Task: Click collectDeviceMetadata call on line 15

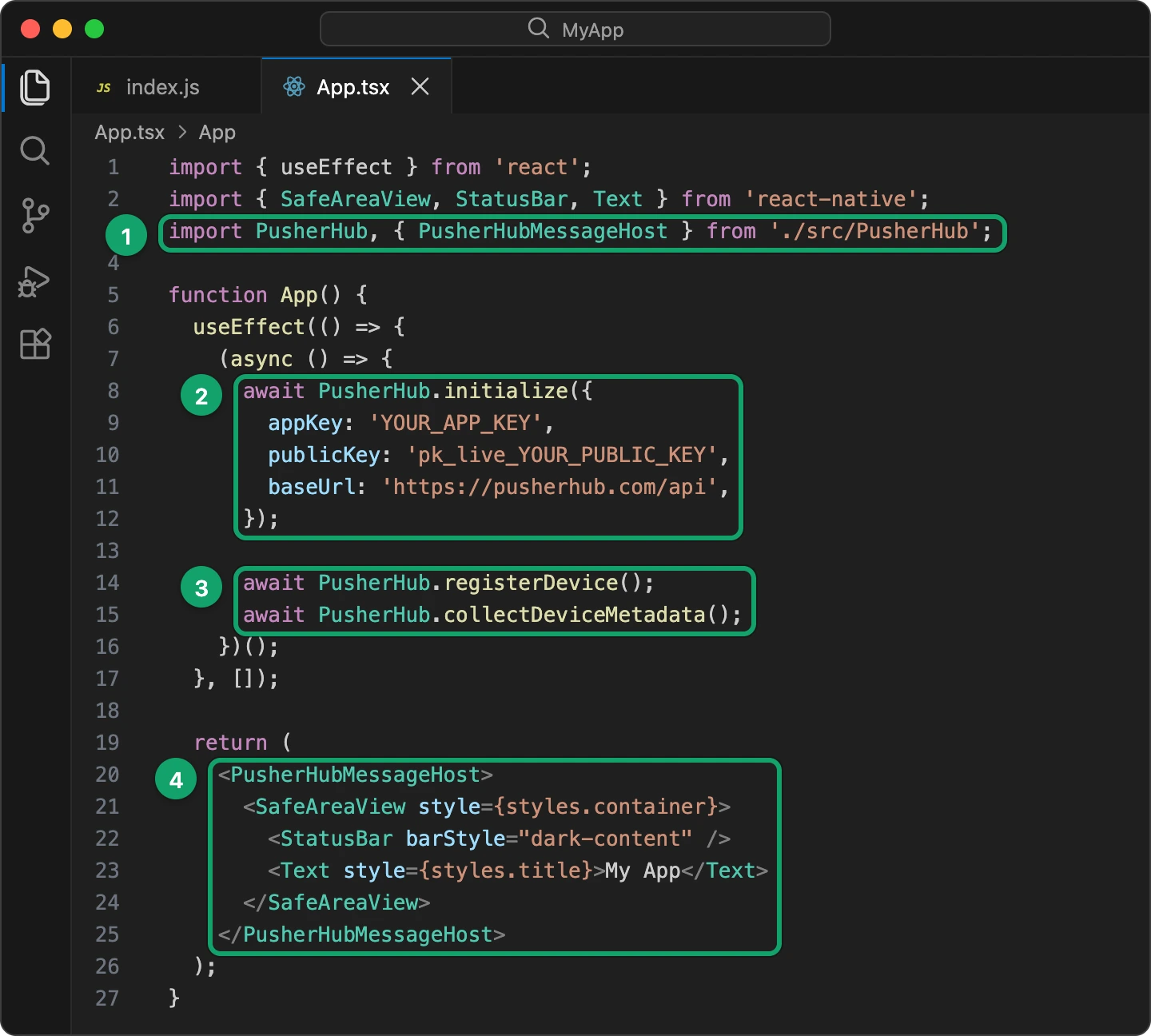Action: (x=575, y=615)
